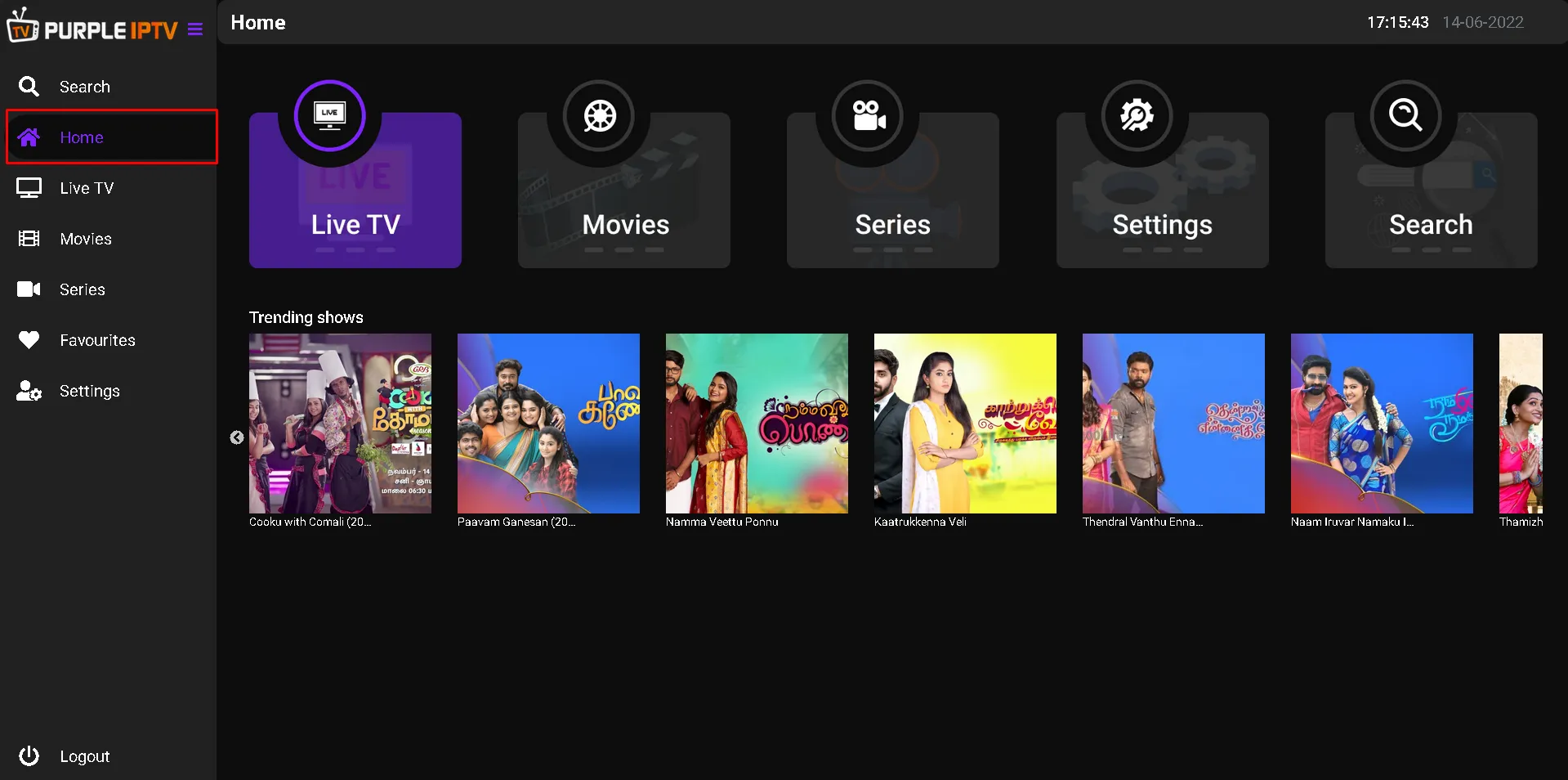This screenshot has height=780, width=1568.
Task: Click the Logout power icon
Action: 29,756
